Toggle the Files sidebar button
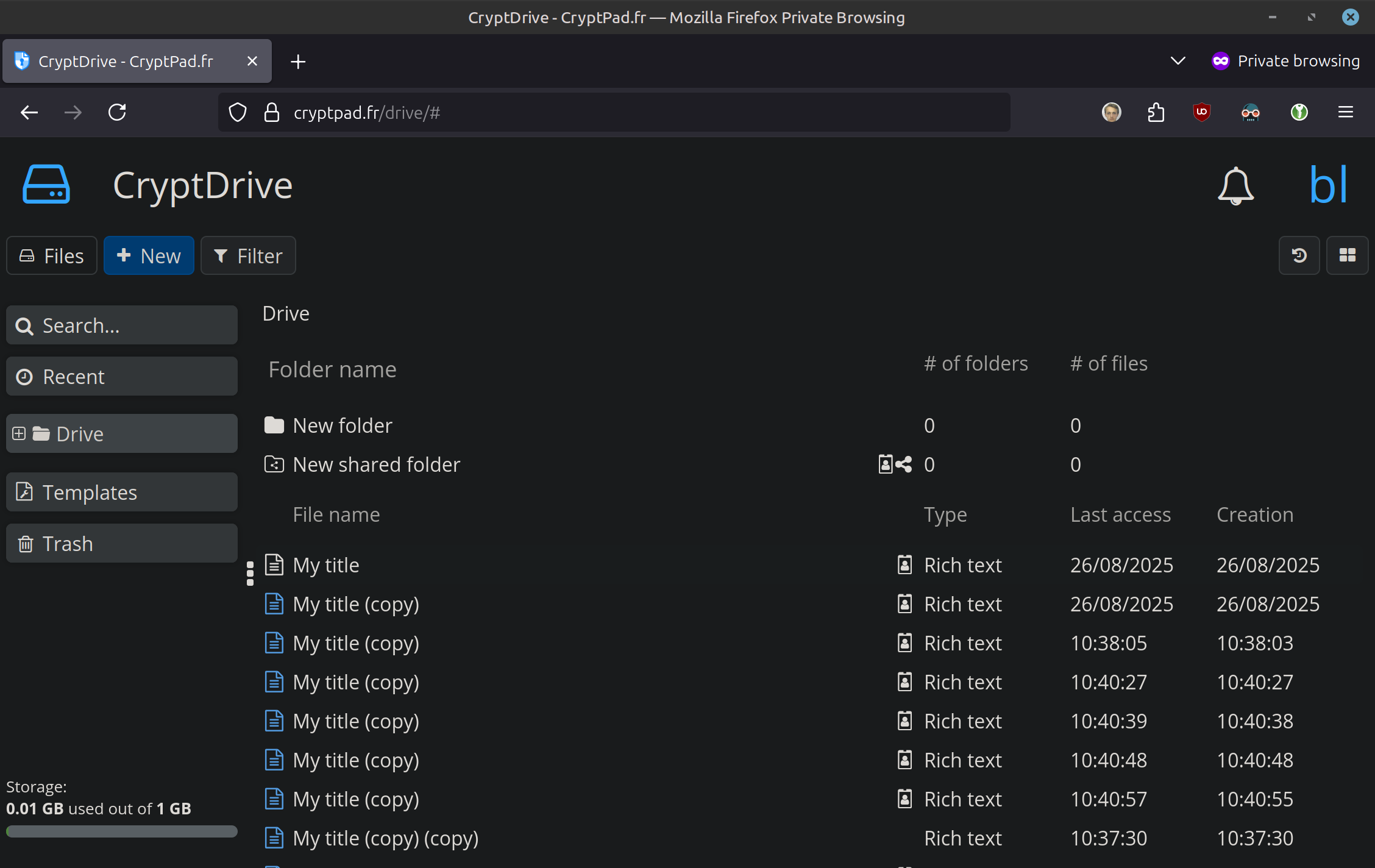Screen dimensions: 1375x868 (52, 255)
